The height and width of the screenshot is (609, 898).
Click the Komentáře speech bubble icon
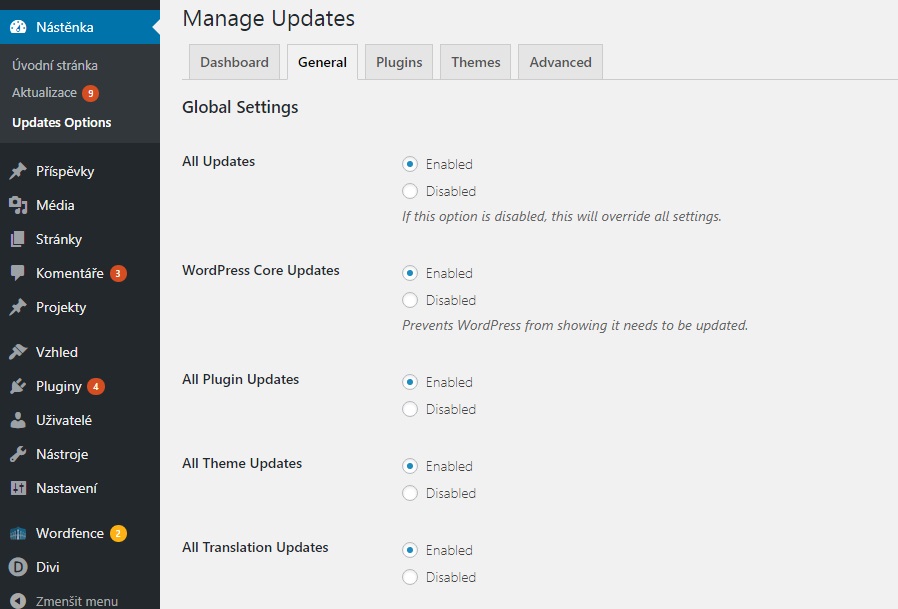click(x=18, y=273)
